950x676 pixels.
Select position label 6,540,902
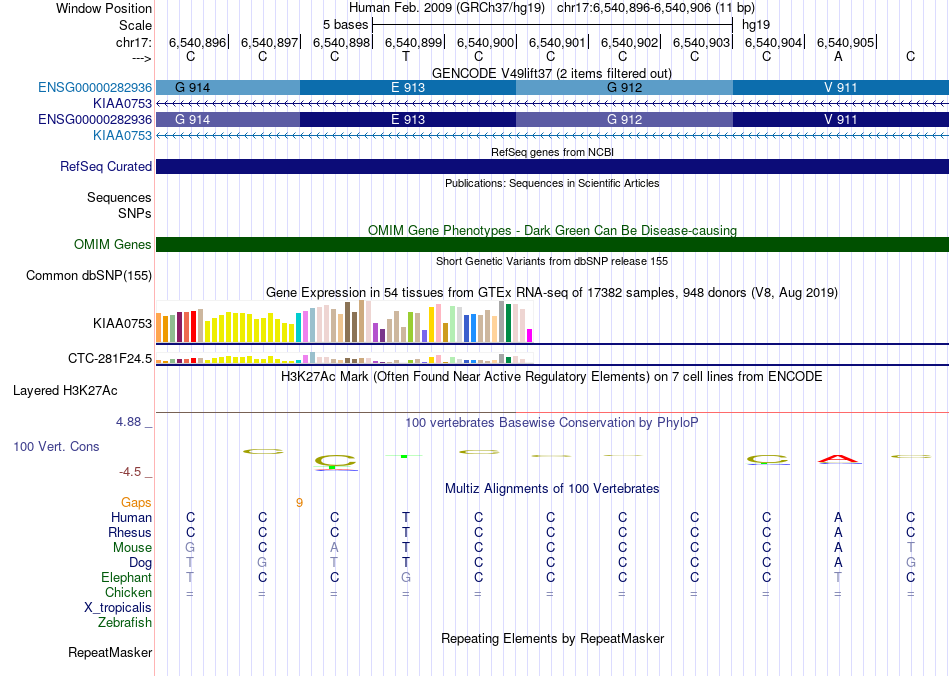[629, 42]
